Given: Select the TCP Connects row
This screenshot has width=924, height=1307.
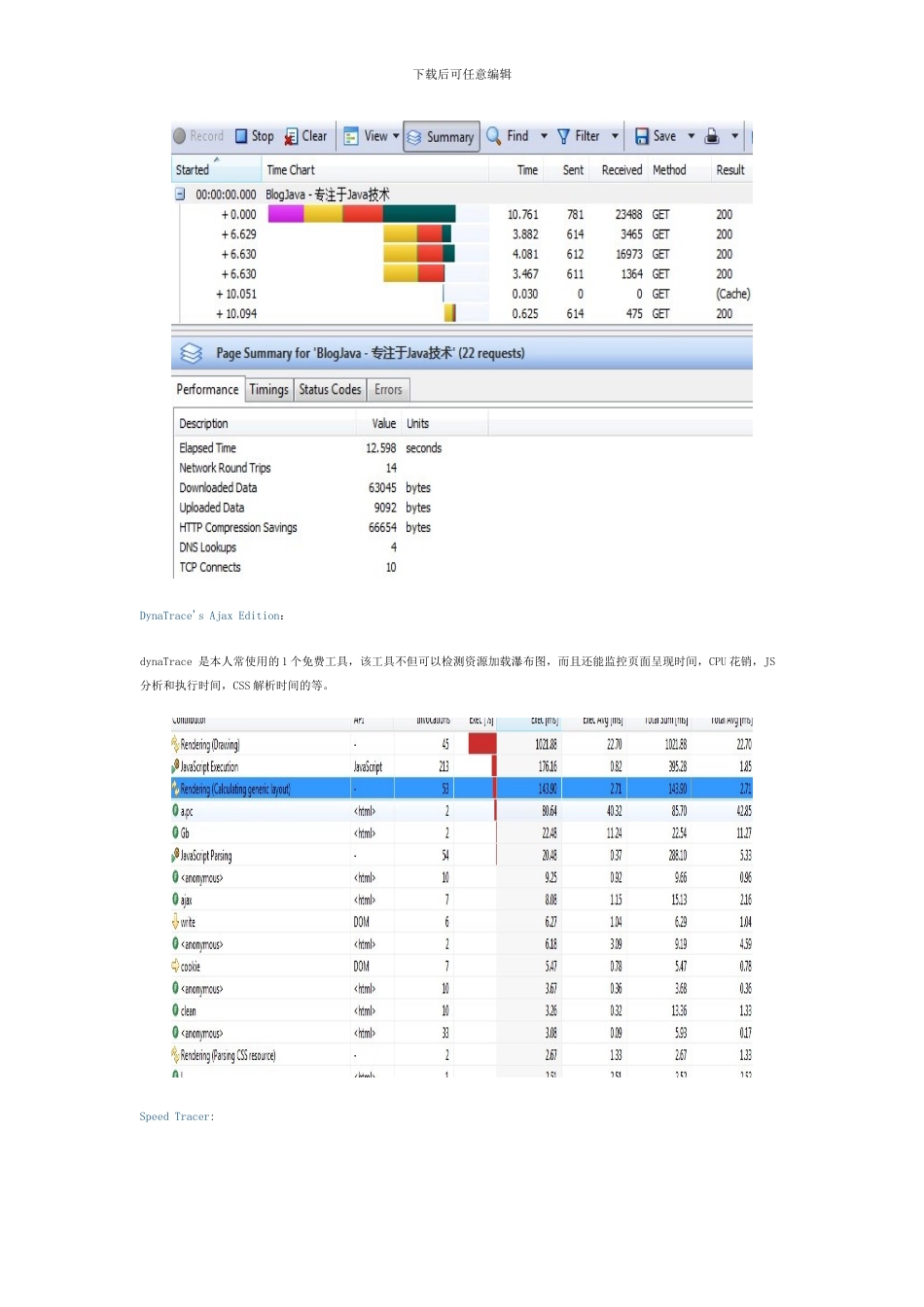Looking at the screenshot, I should tap(331, 568).
